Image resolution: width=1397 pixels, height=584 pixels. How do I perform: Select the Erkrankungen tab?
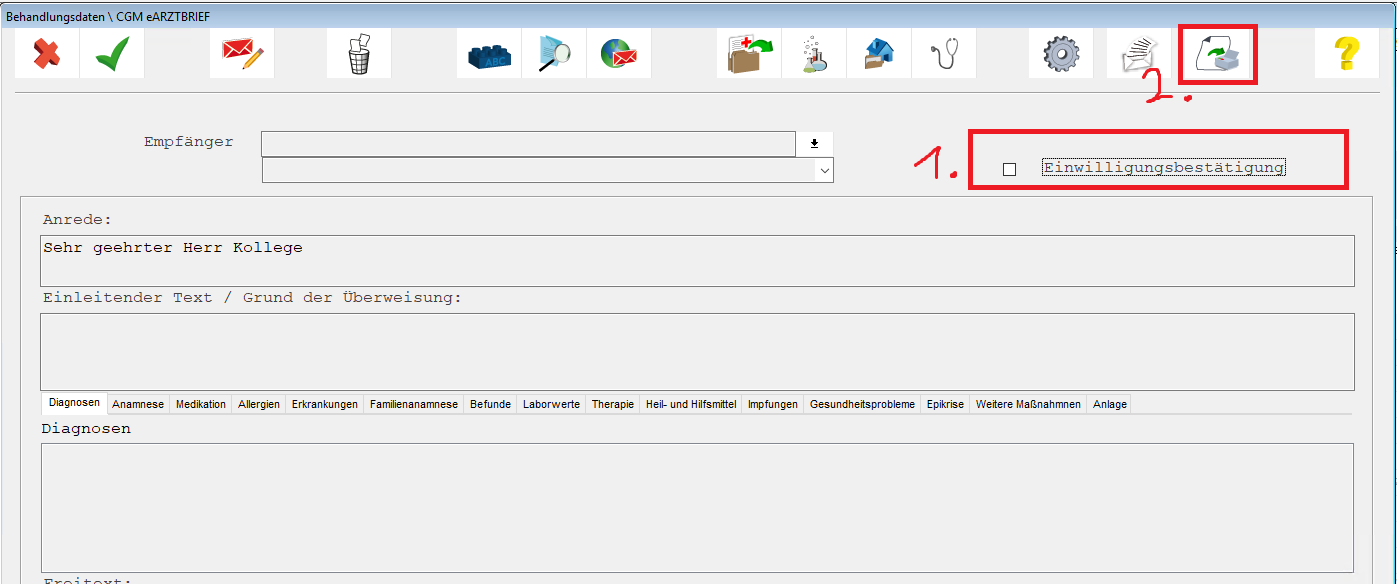[325, 404]
